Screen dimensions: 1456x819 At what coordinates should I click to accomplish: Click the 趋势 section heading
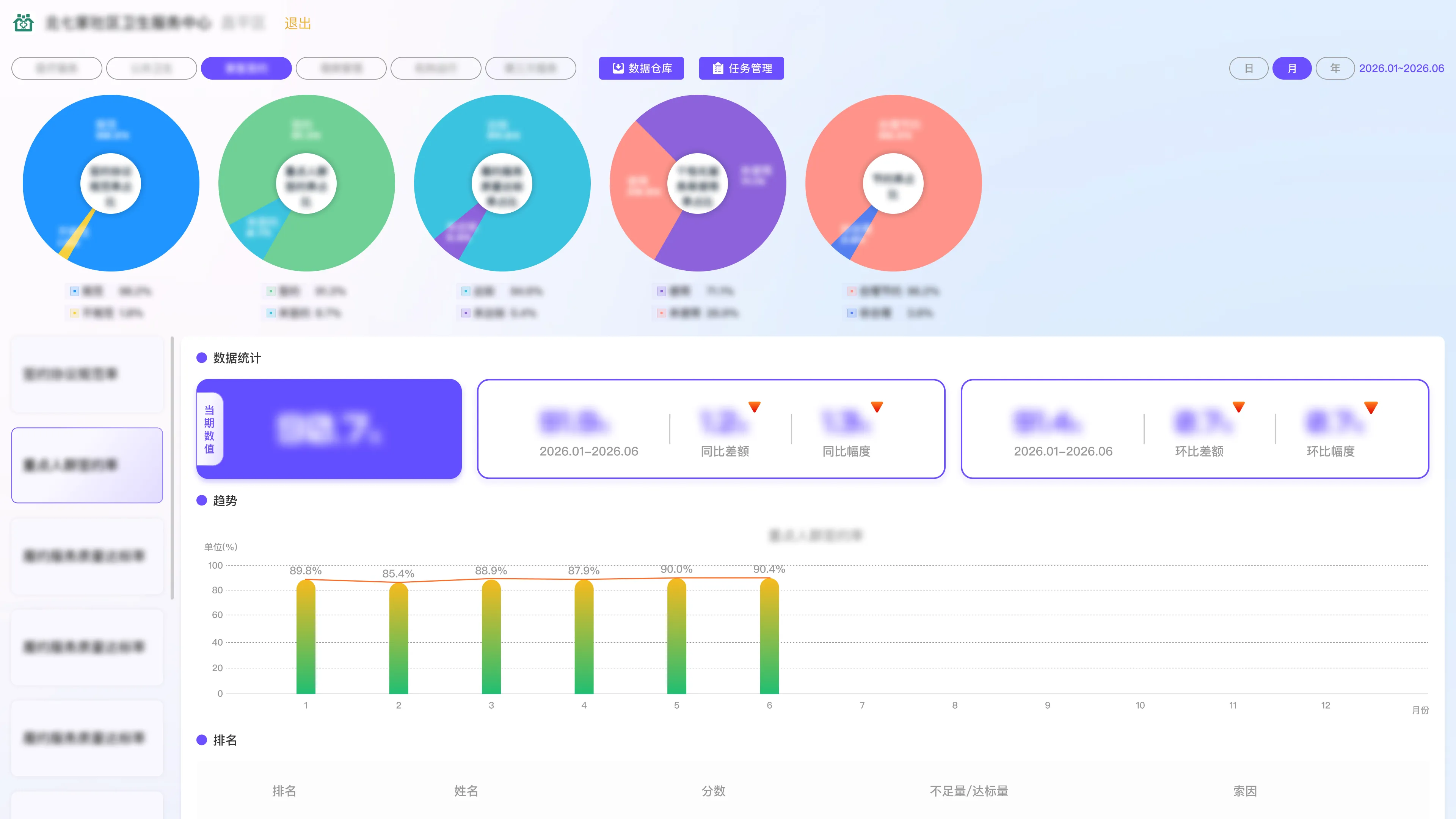tap(225, 500)
